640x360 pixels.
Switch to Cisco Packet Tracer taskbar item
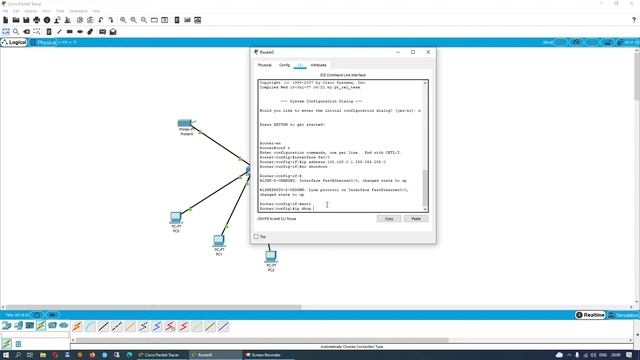pyautogui.click(x=161, y=355)
